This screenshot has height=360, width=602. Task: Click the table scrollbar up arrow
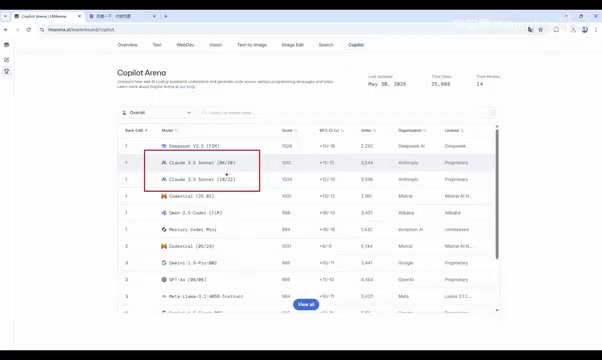[x=497, y=126]
